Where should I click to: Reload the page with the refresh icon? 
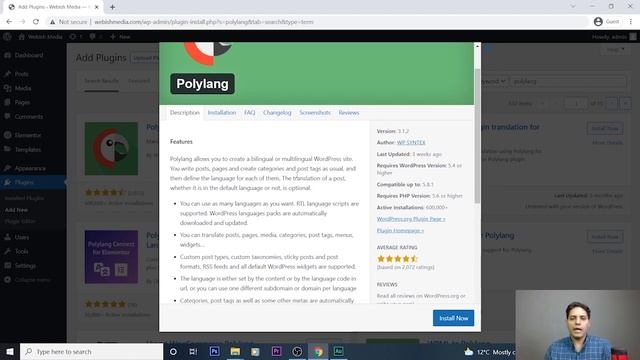point(36,22)
